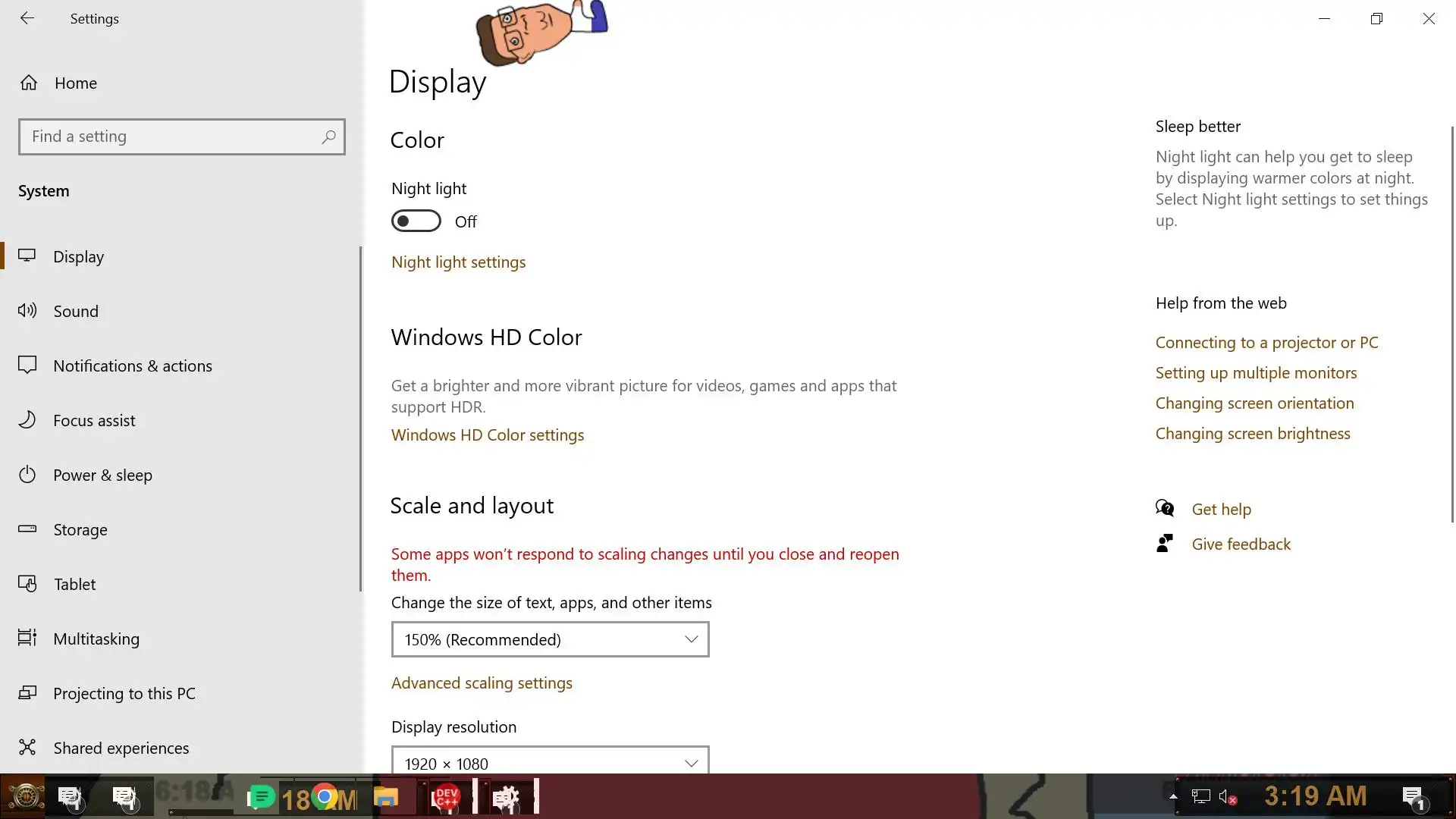Open the Power & sleep icon

click(27, 475)
